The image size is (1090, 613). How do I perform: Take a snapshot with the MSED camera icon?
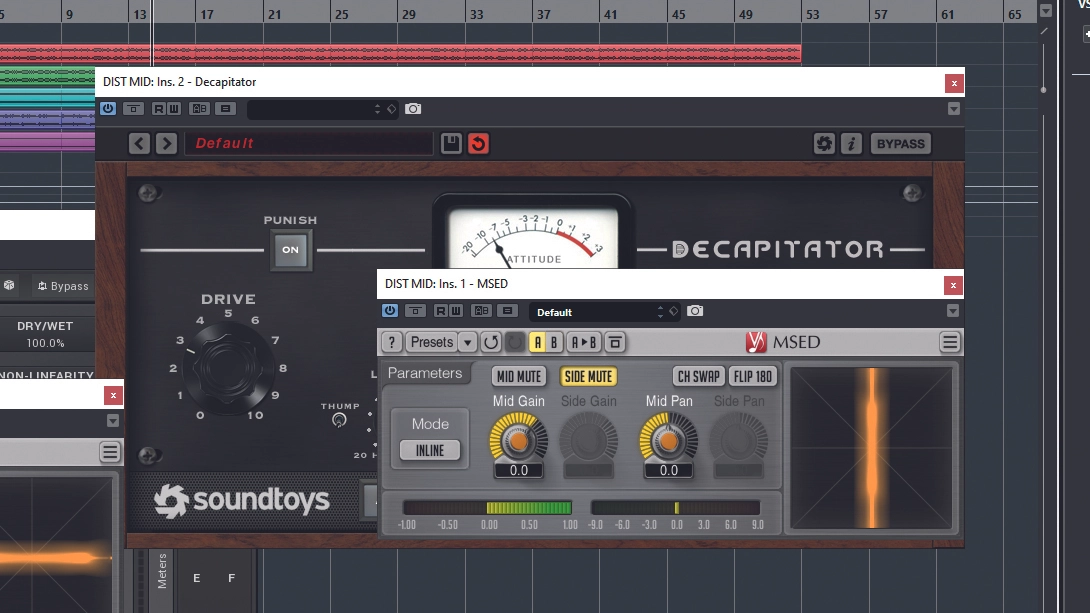(x=695, y=311)
